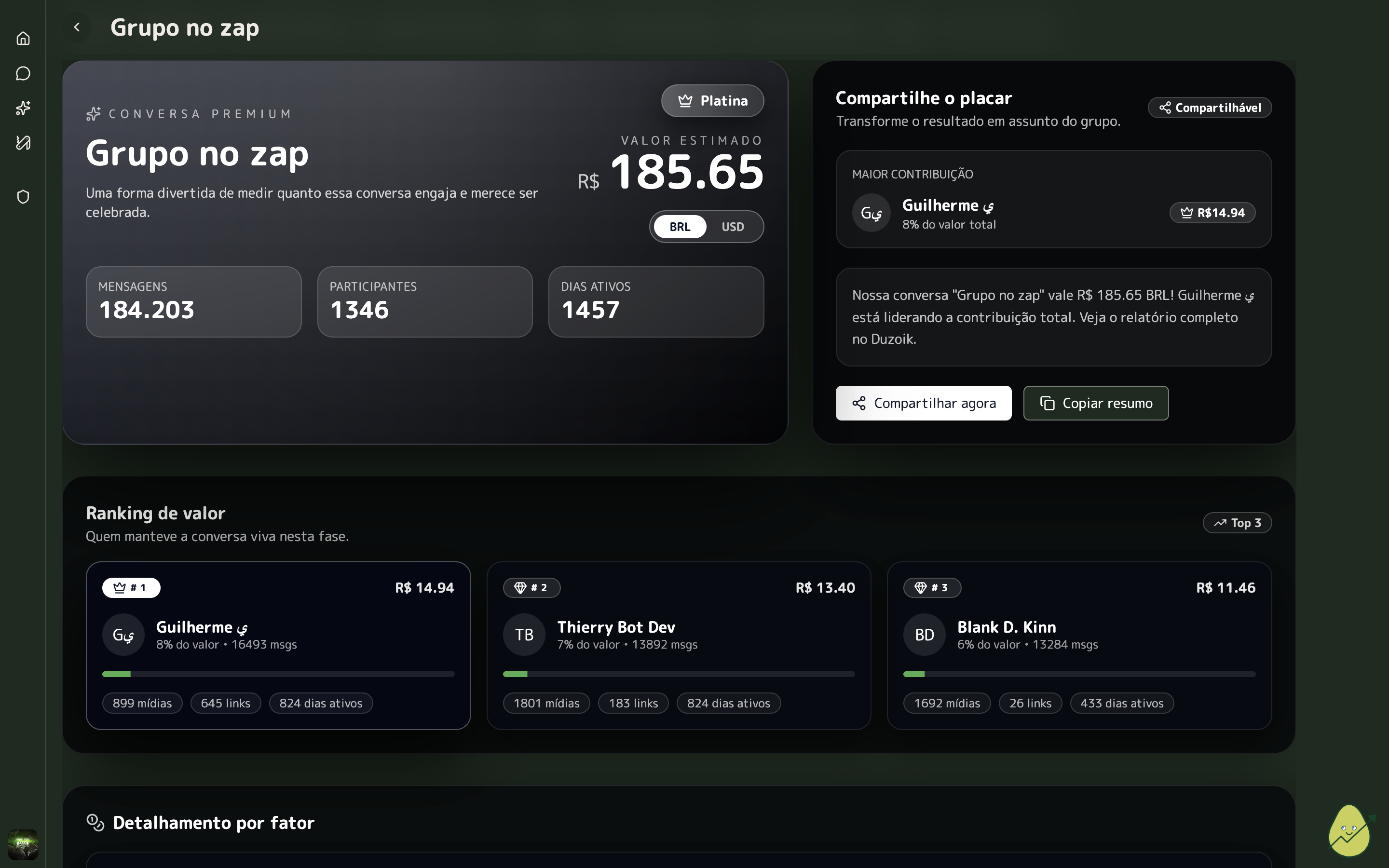Screen dimensions: 1389x868
Task: Open the home icon in sidebar
Action: coord(23,39)
